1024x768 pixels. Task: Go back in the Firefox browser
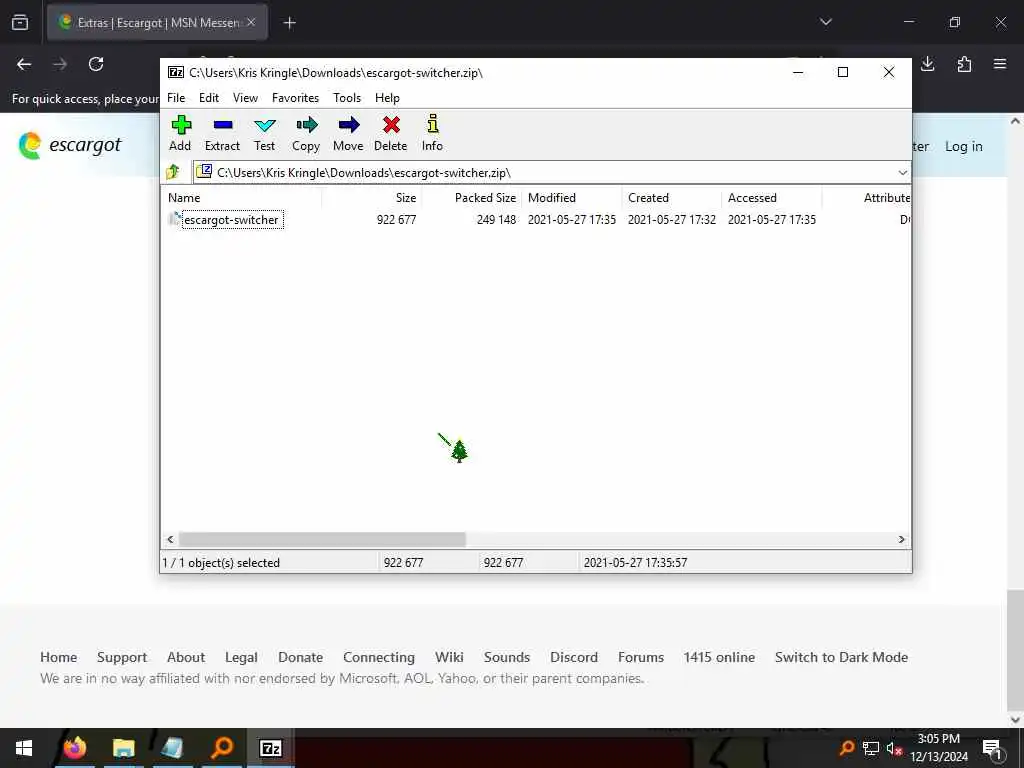click(24, 64)
